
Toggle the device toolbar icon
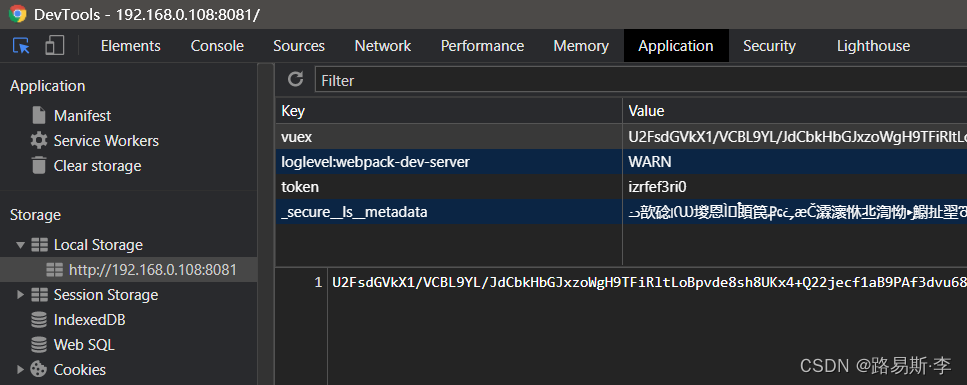click(x=55, y=46)
